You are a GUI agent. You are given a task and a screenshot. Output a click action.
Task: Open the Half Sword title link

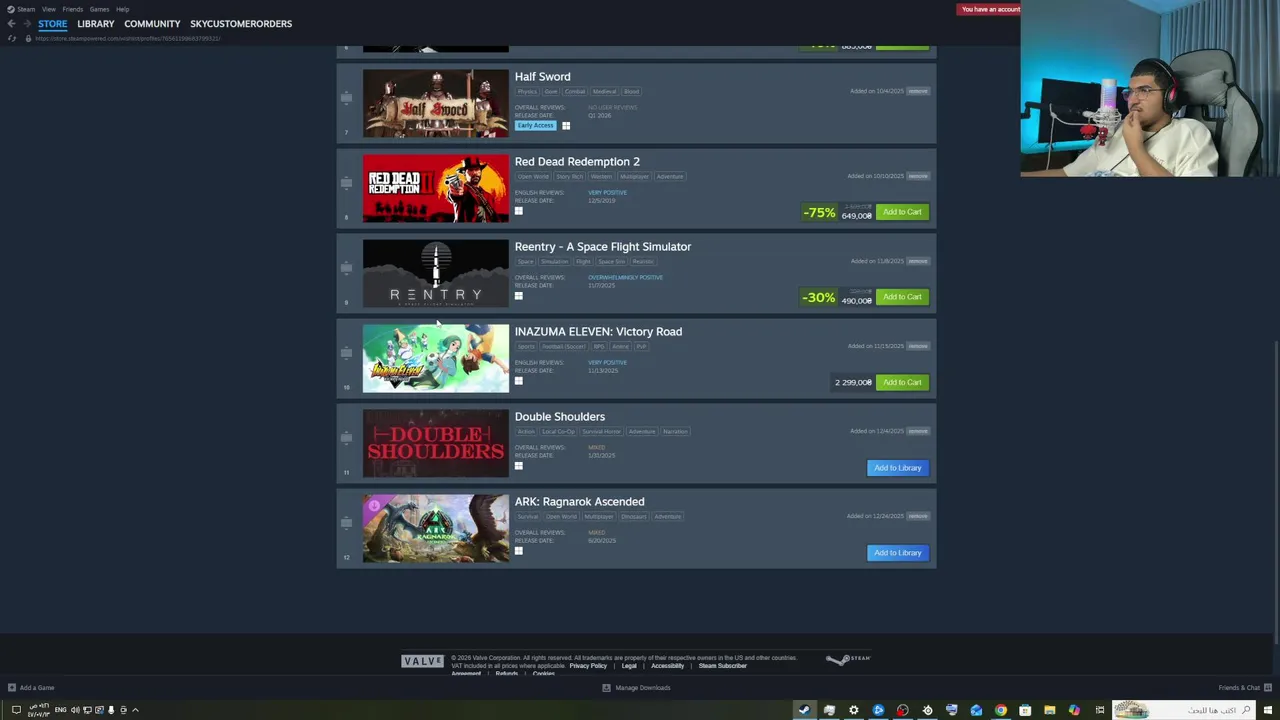pos(543,77)
